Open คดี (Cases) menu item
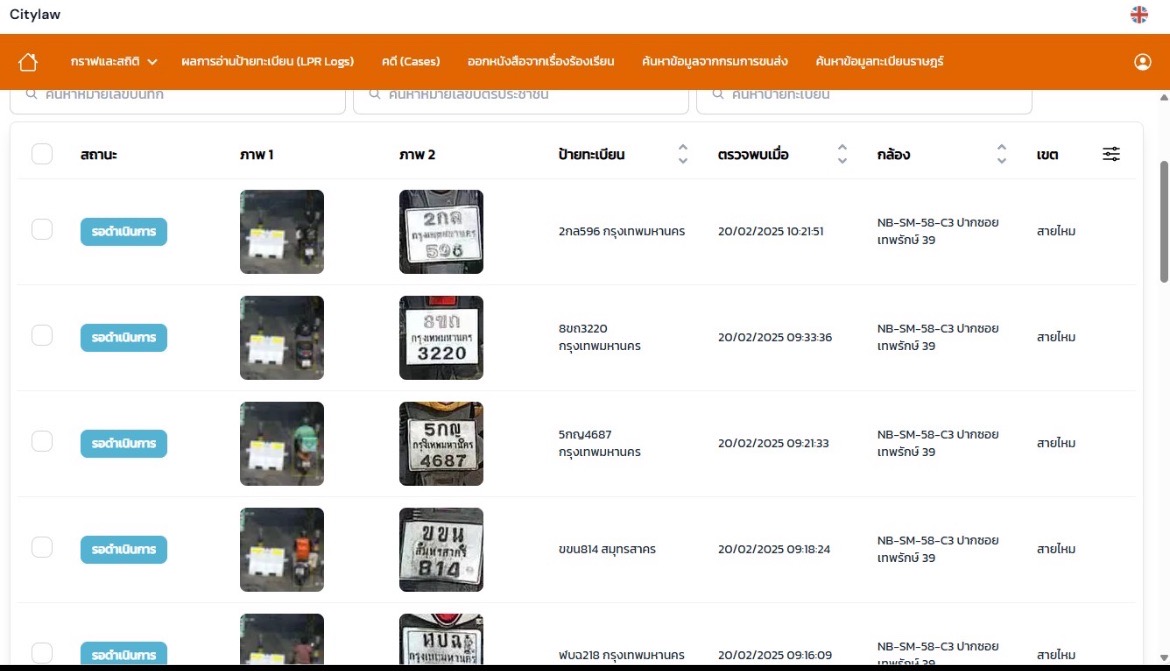This screenshot has width=1170, height=671. pyautogui.click(x=410, y=61)
